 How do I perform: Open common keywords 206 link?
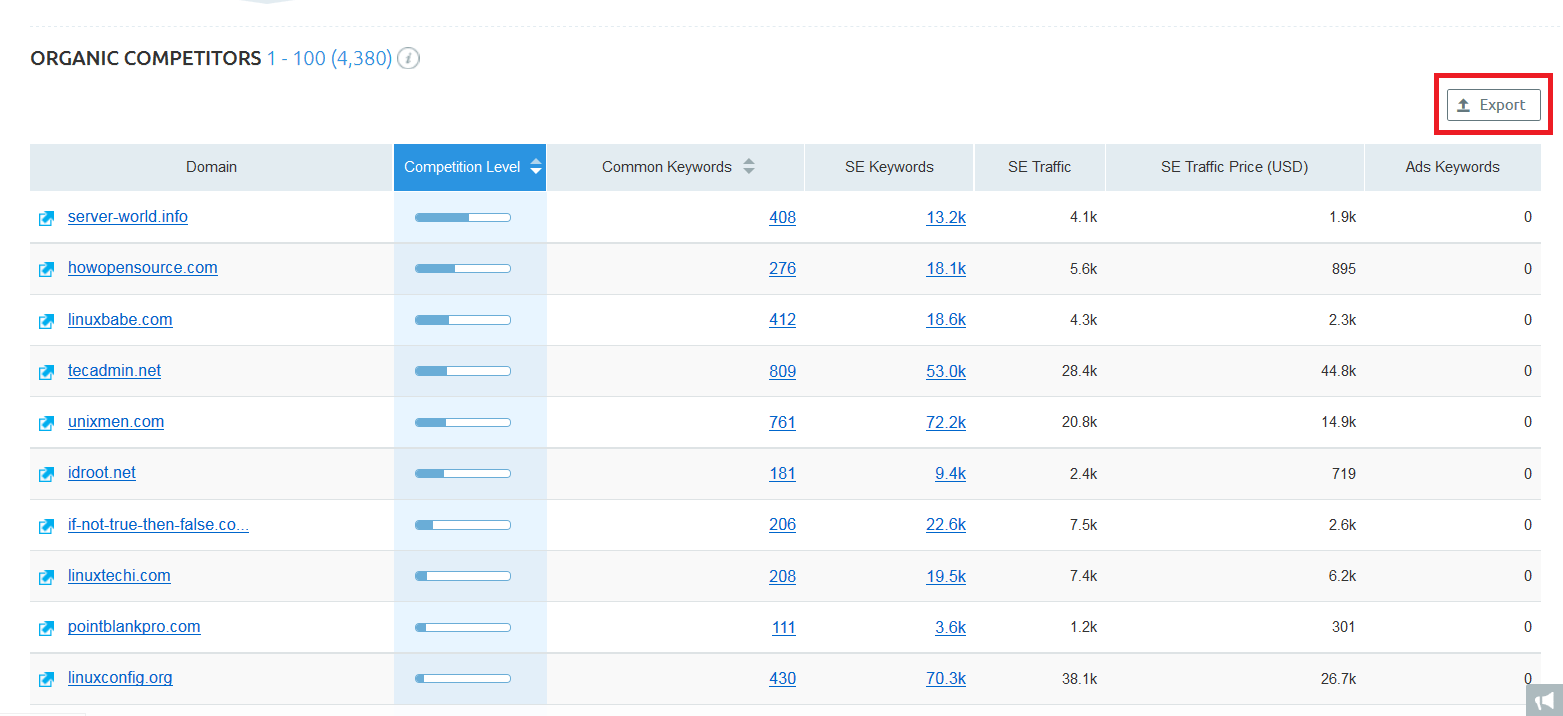[x=782, y=525]
